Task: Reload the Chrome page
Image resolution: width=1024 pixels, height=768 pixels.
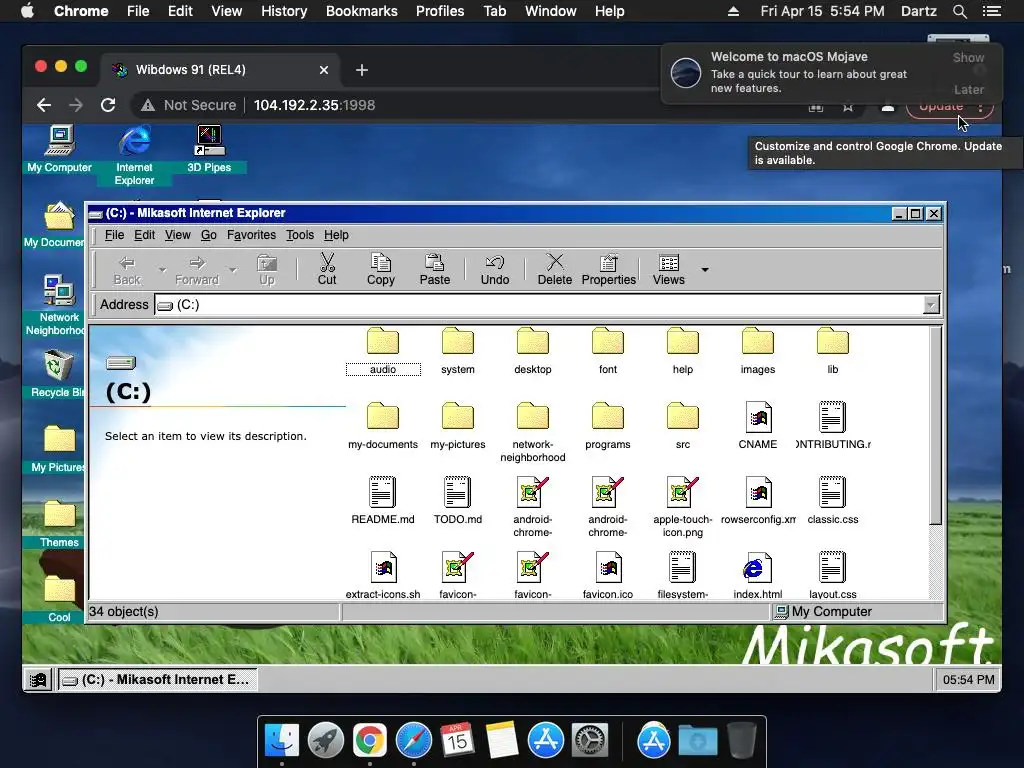Action: coord(108,105)
